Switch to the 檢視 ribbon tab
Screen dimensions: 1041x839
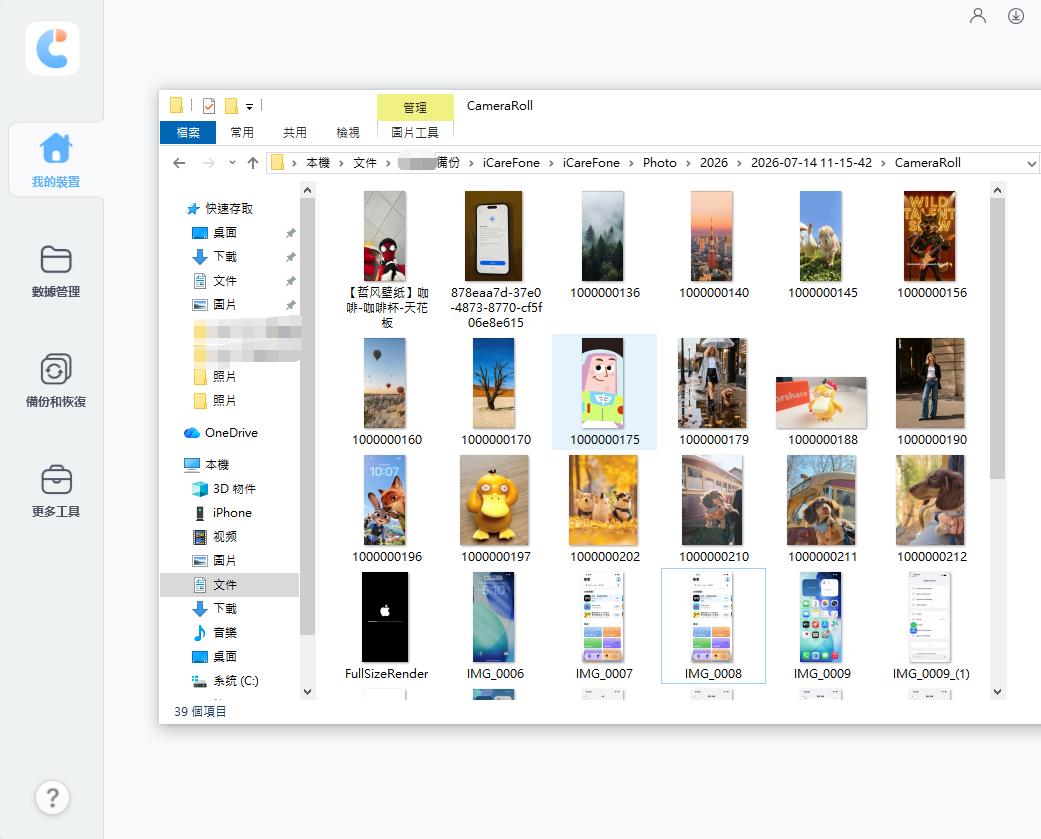click(348, 132)
